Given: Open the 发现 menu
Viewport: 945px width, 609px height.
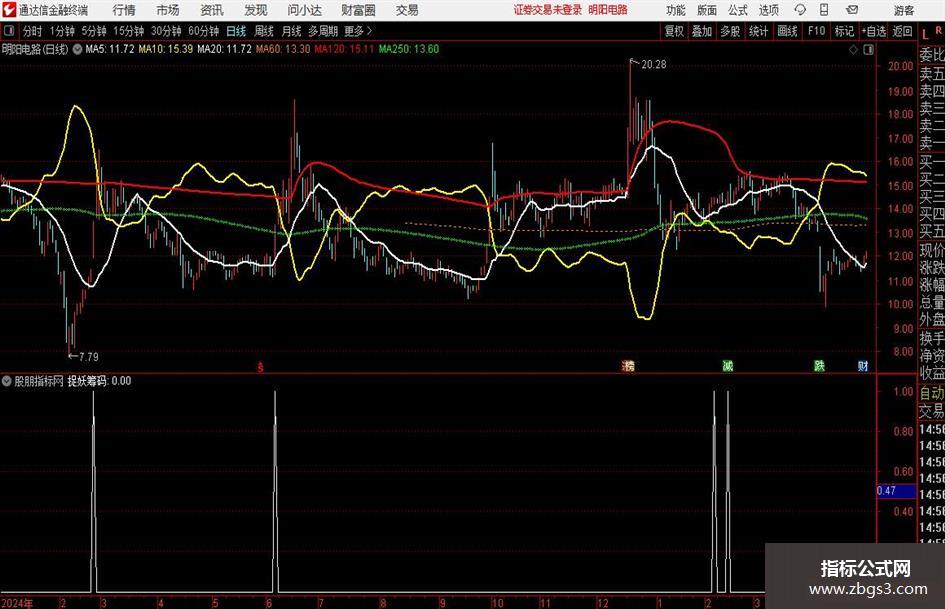Looking at the screenshot, I should (x=256, y=10).
